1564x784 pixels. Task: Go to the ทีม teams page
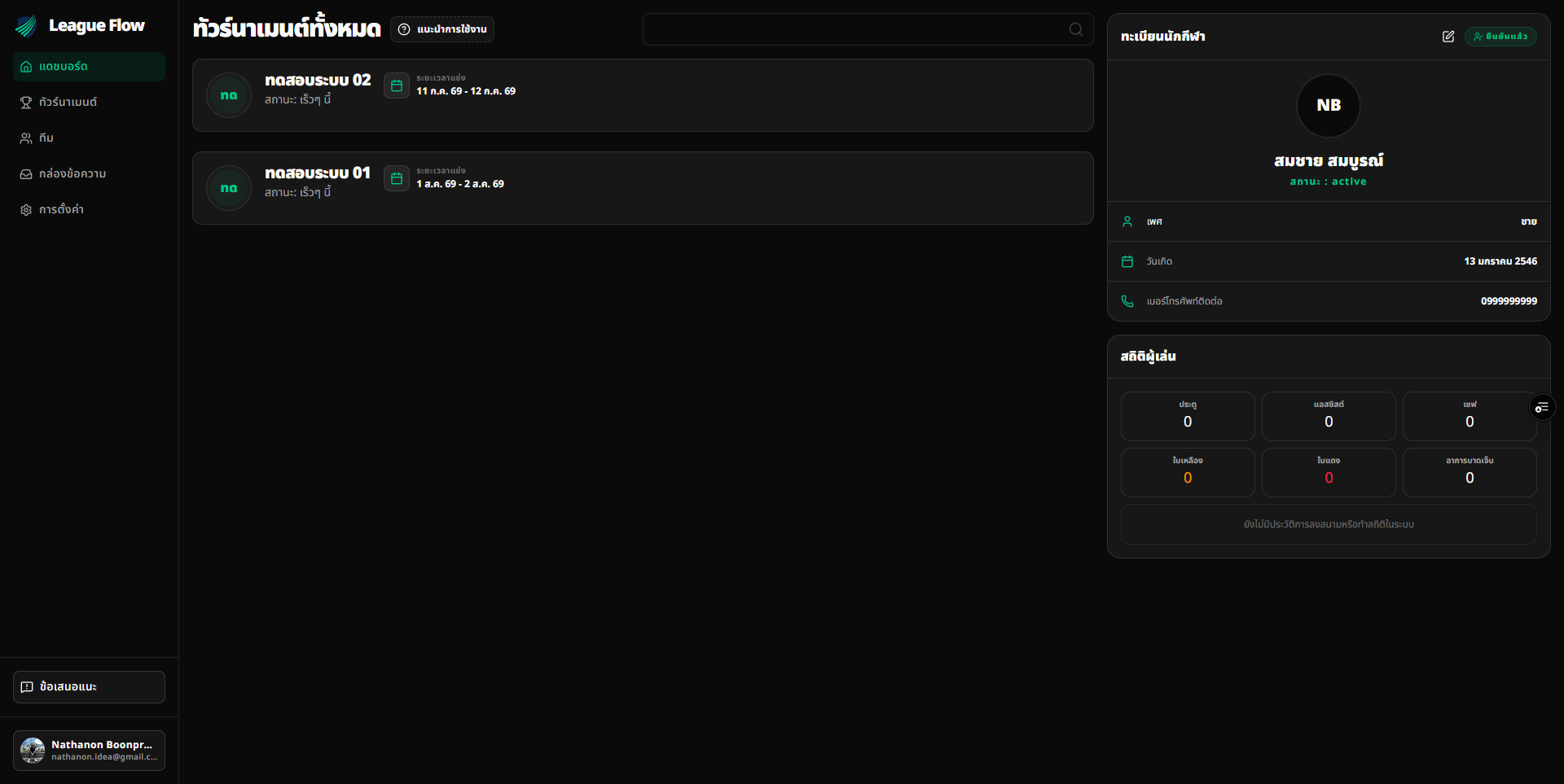click(89, 138)
